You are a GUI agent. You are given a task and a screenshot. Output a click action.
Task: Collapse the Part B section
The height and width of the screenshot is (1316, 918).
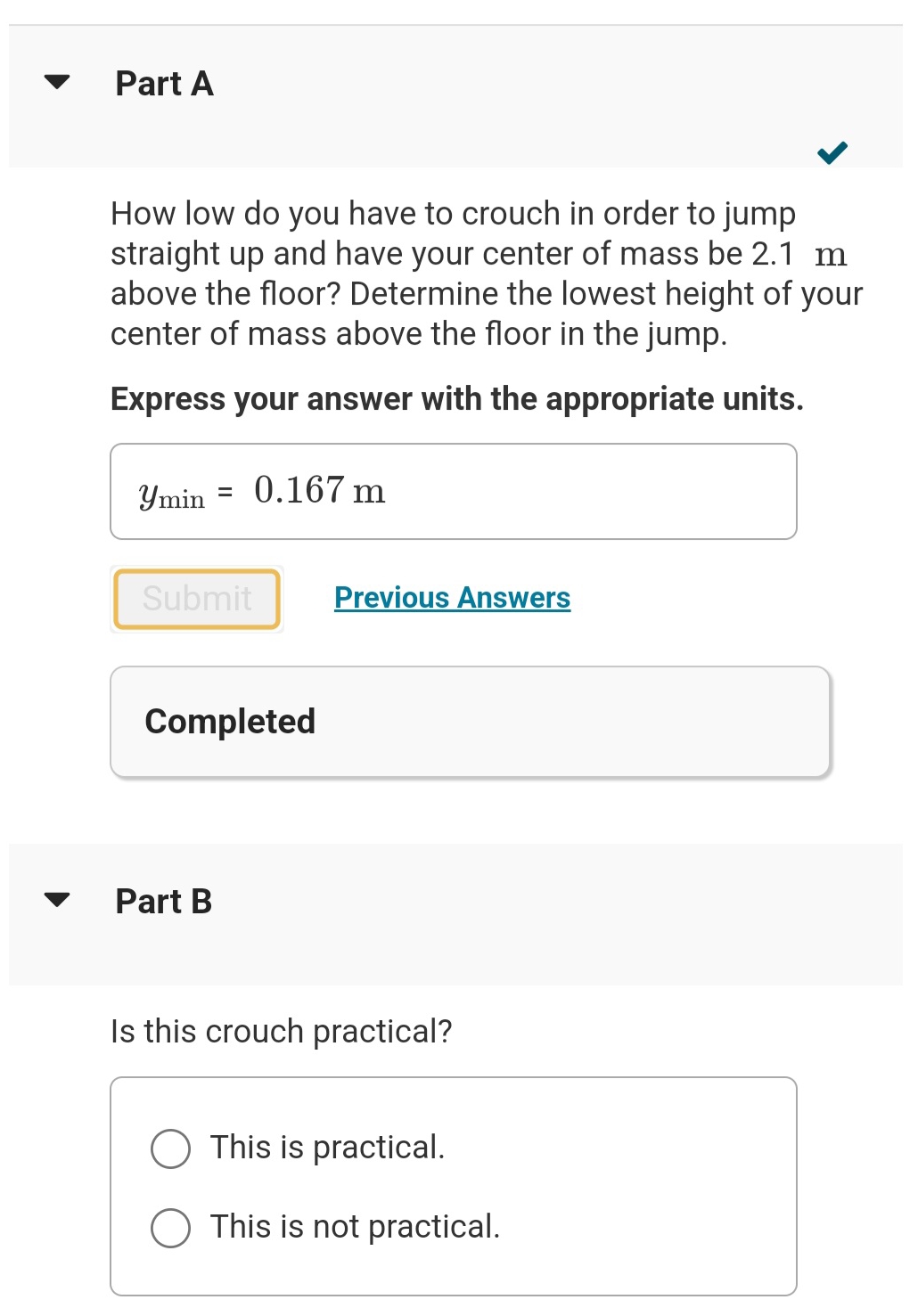click(55, 901)
